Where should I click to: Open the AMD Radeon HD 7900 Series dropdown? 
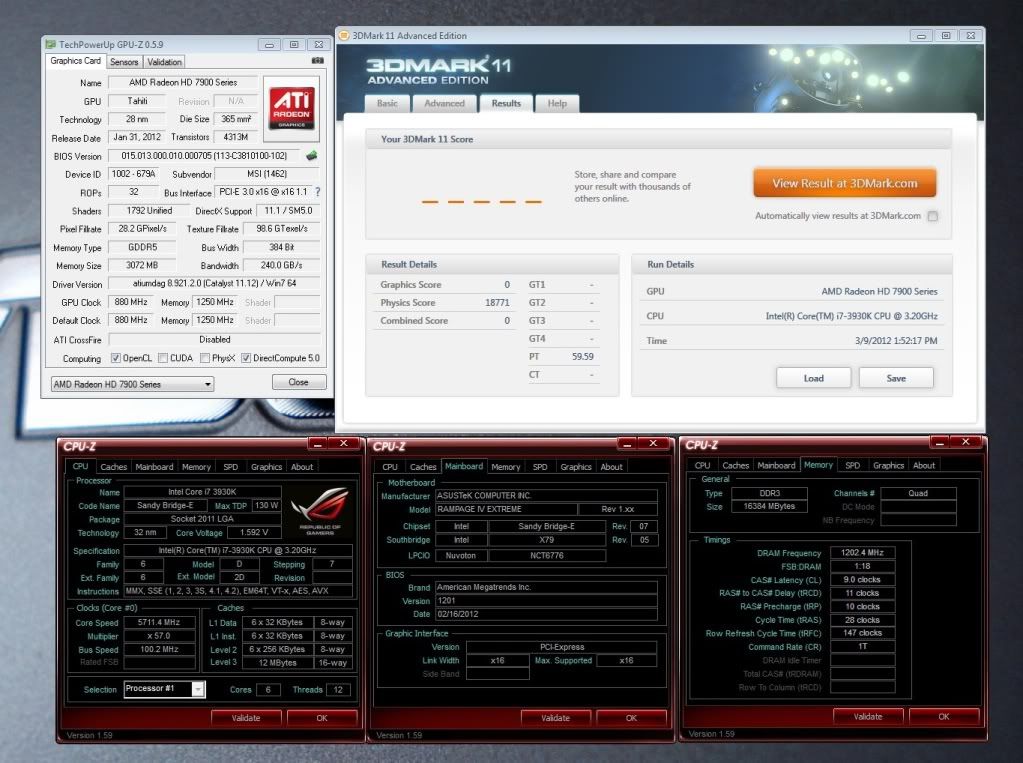132,384
